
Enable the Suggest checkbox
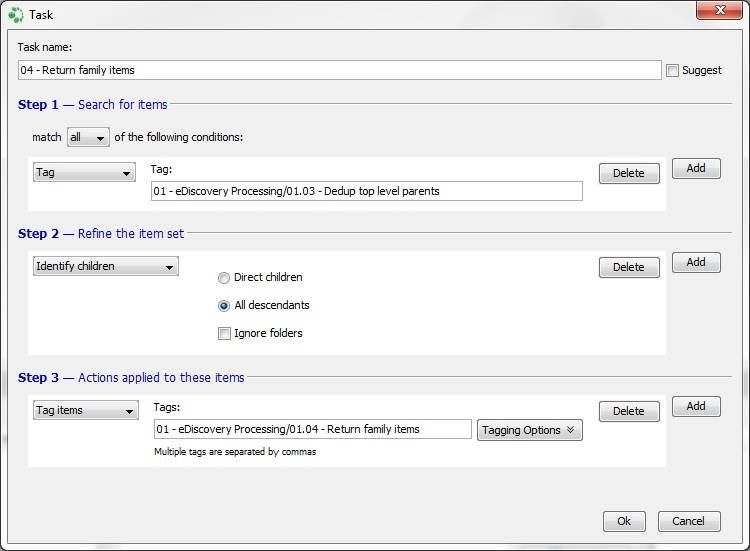(672, 70)
